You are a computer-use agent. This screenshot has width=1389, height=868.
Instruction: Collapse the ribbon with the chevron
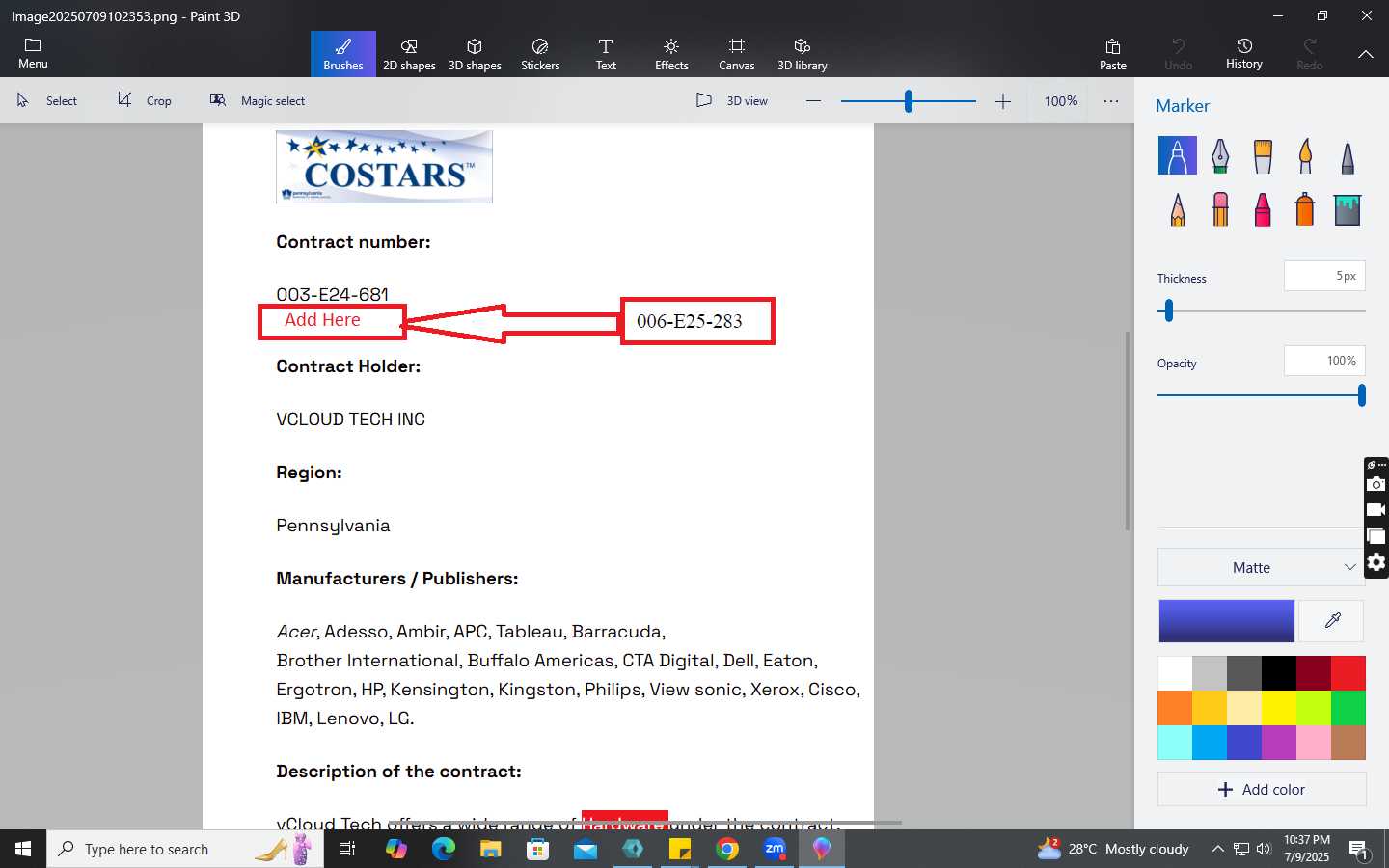(x=1366, y=55)
